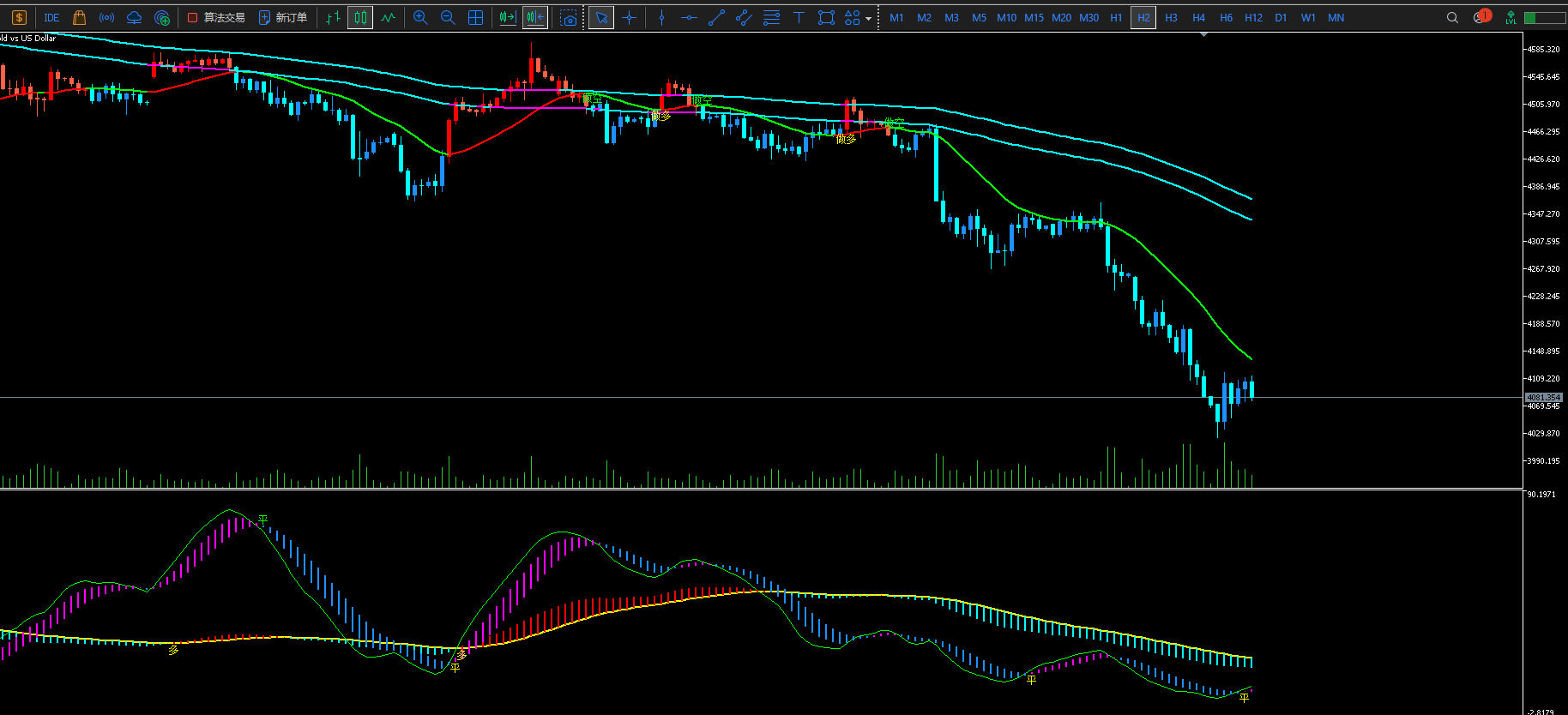
Task: Draw a trendline
Action: (x=716, y=17)
